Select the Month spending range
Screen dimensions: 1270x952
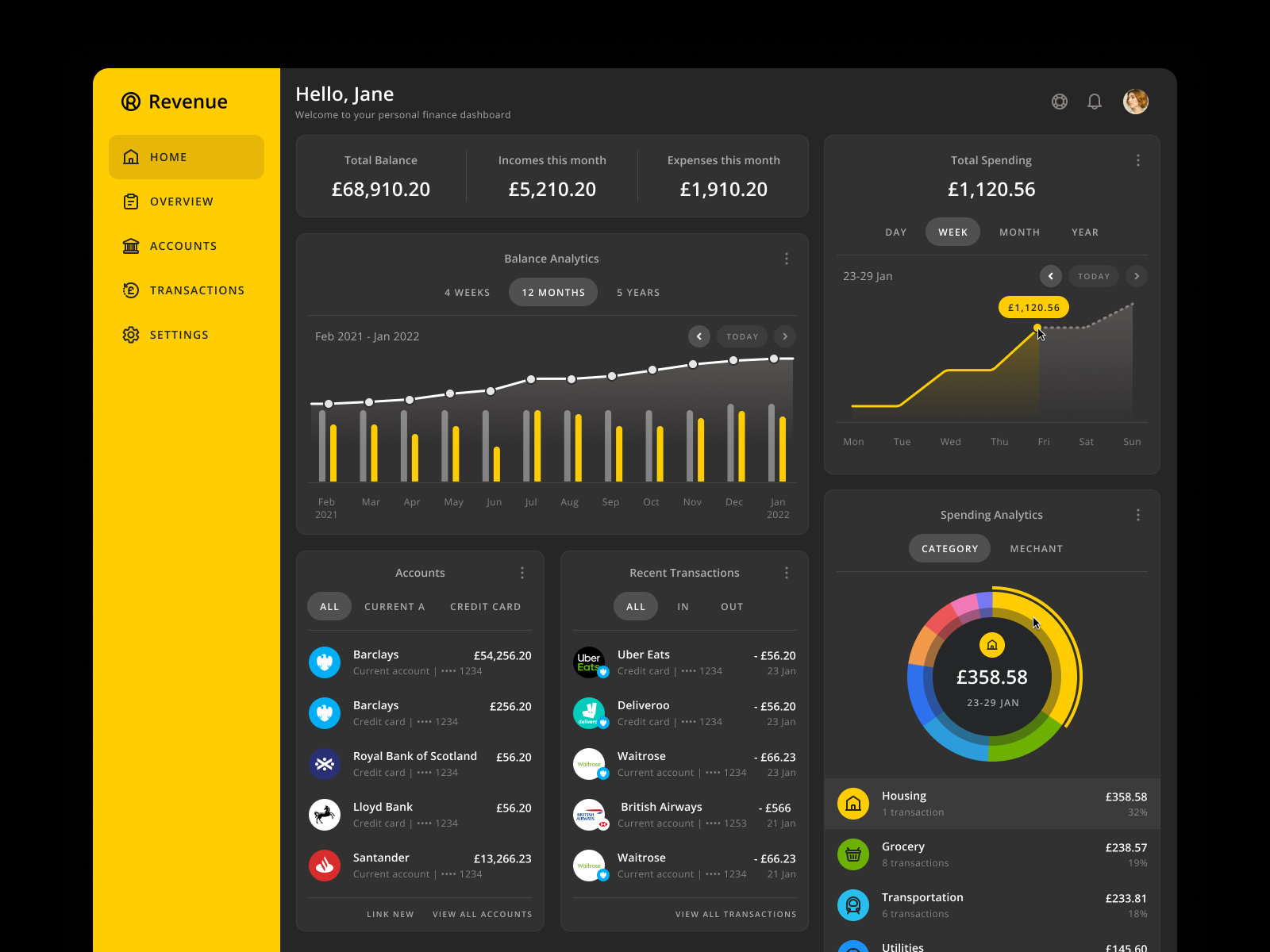click(x=1020, y=232)
